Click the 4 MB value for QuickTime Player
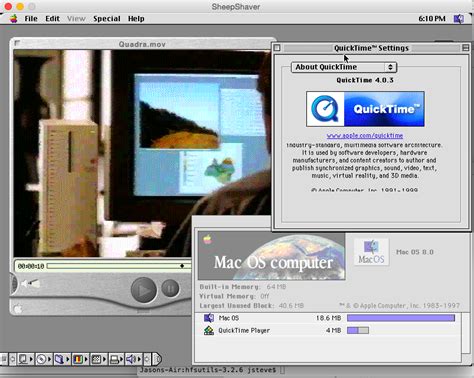 tap(333, 331)
